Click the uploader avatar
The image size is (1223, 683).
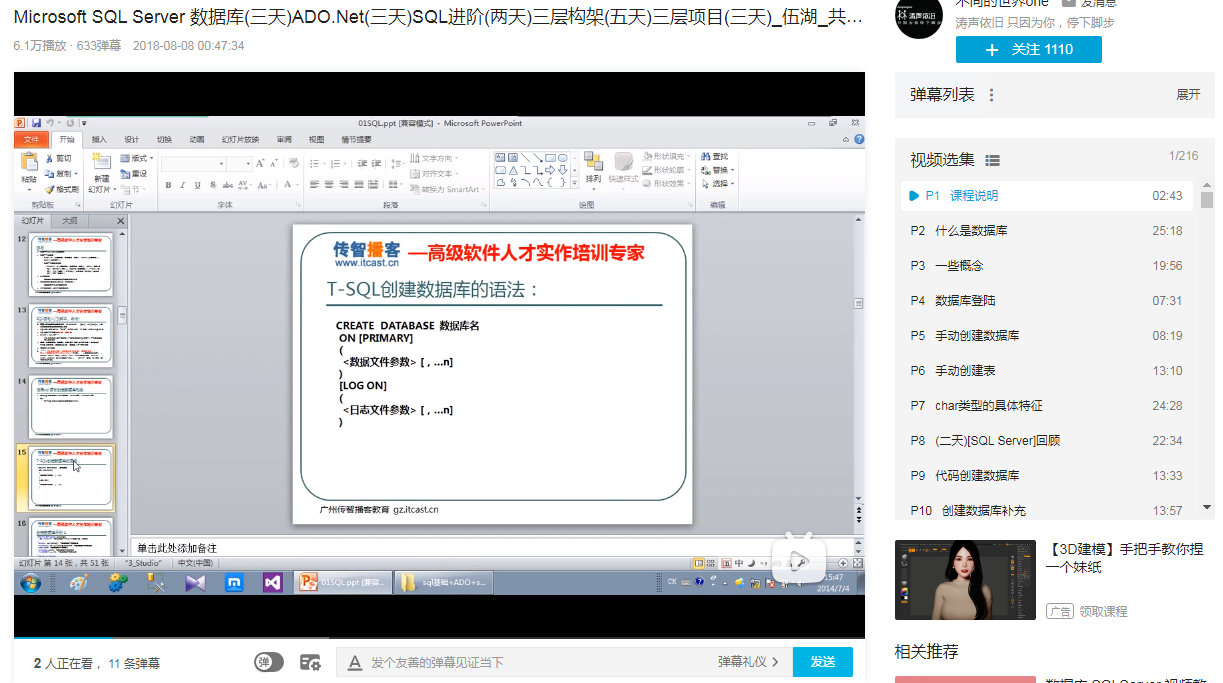tap(918, 13)
